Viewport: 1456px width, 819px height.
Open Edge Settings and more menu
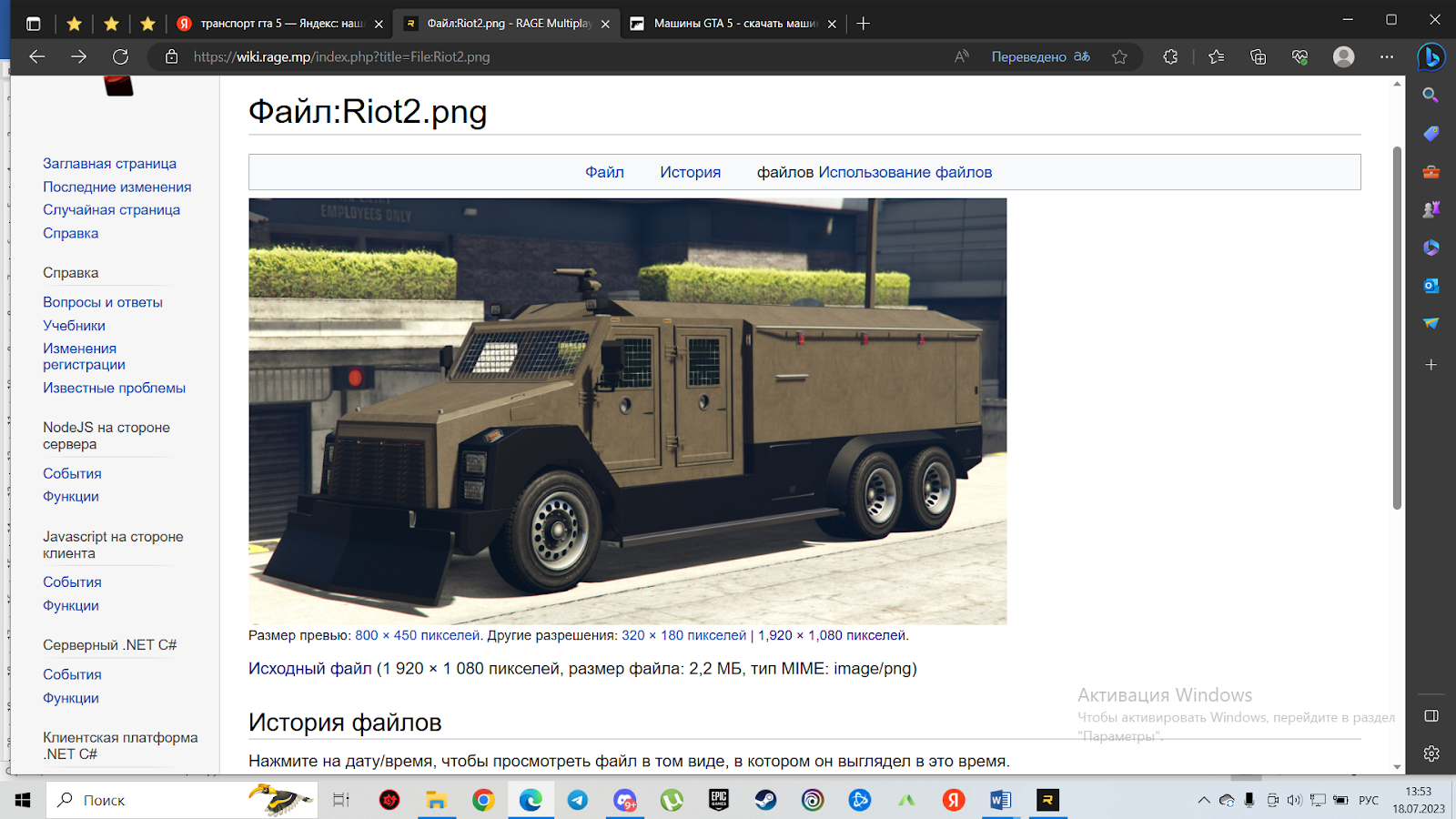point(1386,56)
